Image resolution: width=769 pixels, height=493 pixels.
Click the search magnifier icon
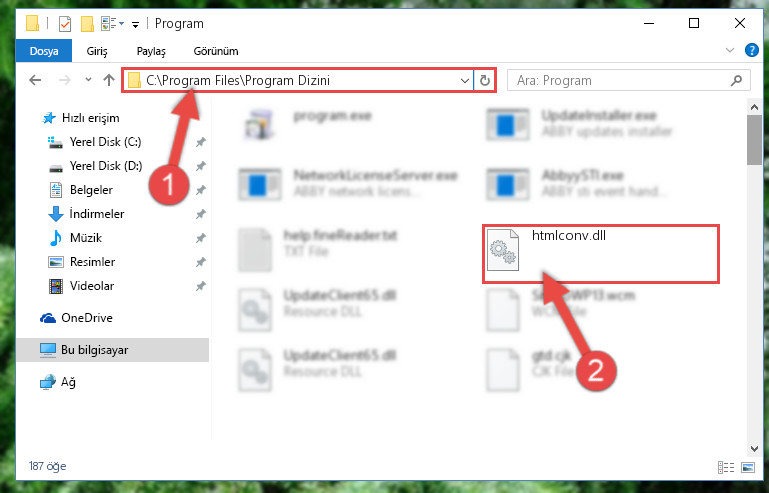pyautogui.click(x=736, y=80)
